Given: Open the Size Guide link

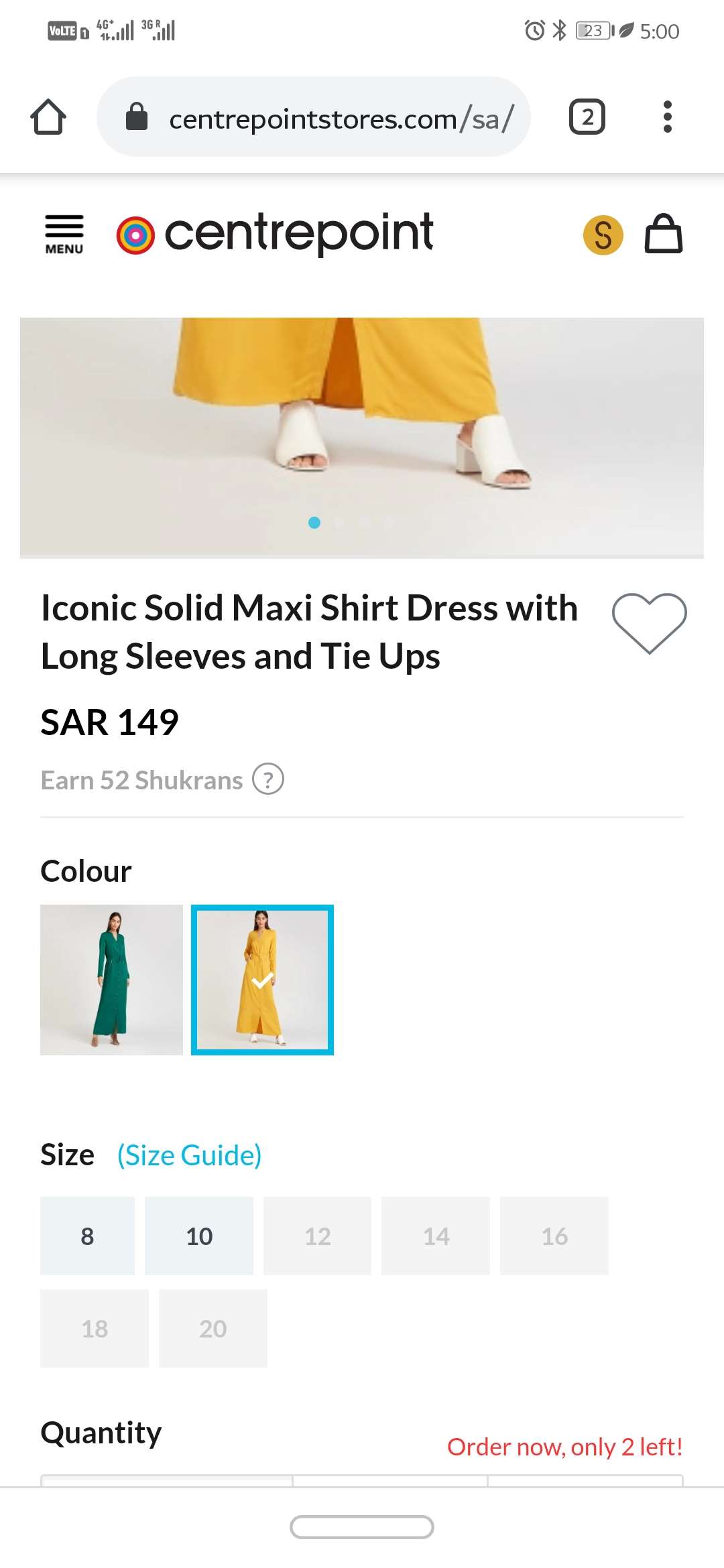Looking at the screenshot, I should 189,1155.
